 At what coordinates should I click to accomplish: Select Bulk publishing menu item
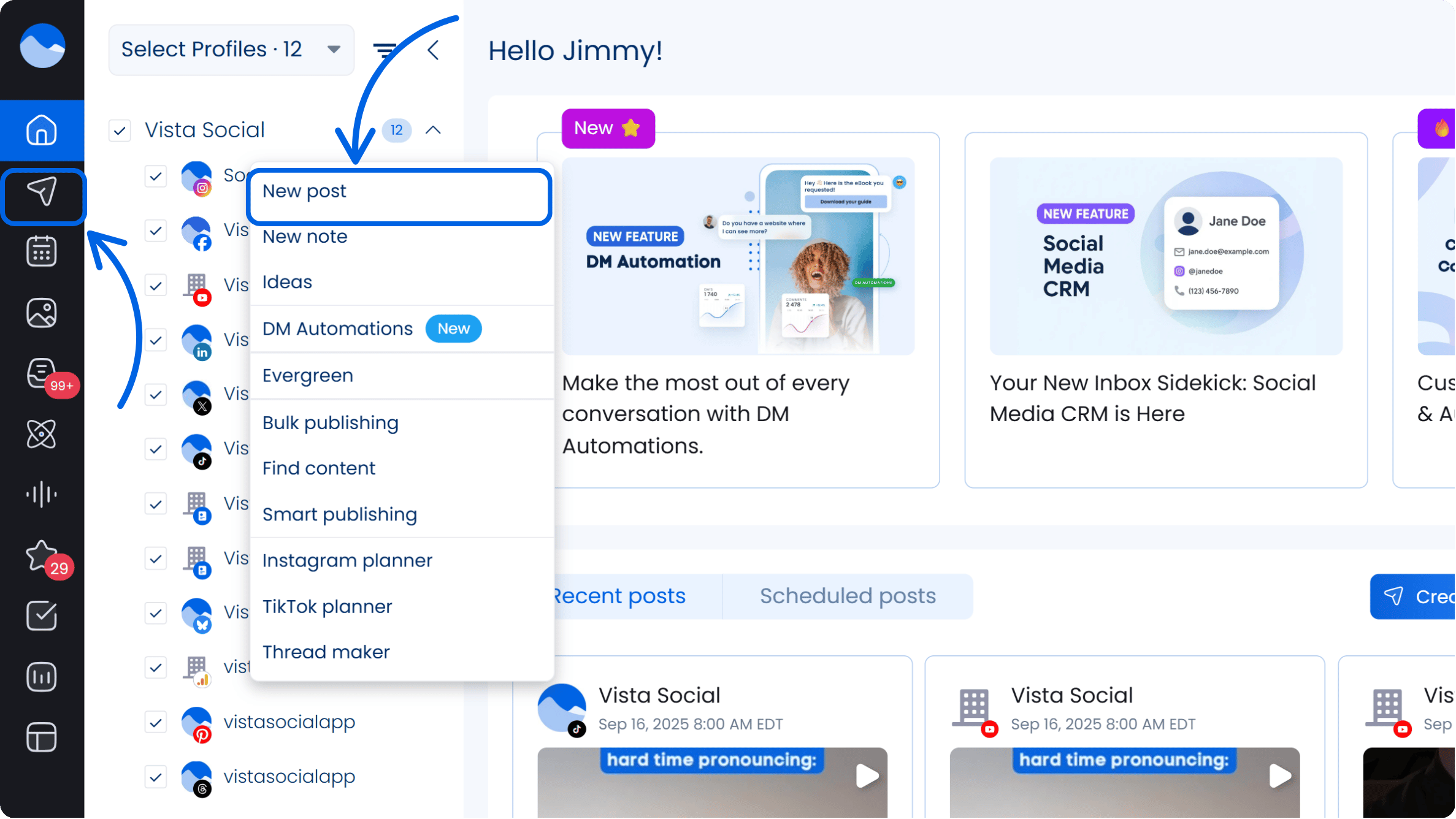(402, 423)
